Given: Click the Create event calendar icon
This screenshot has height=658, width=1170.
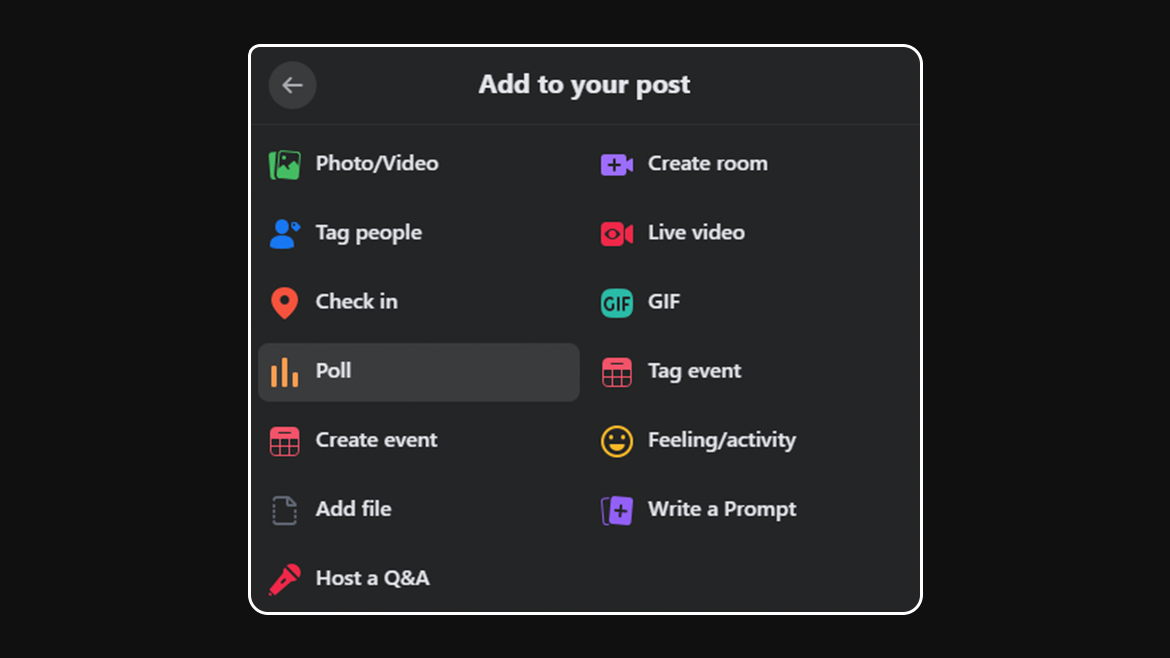Looking at the screenshot, I should [x=284, y=441].
